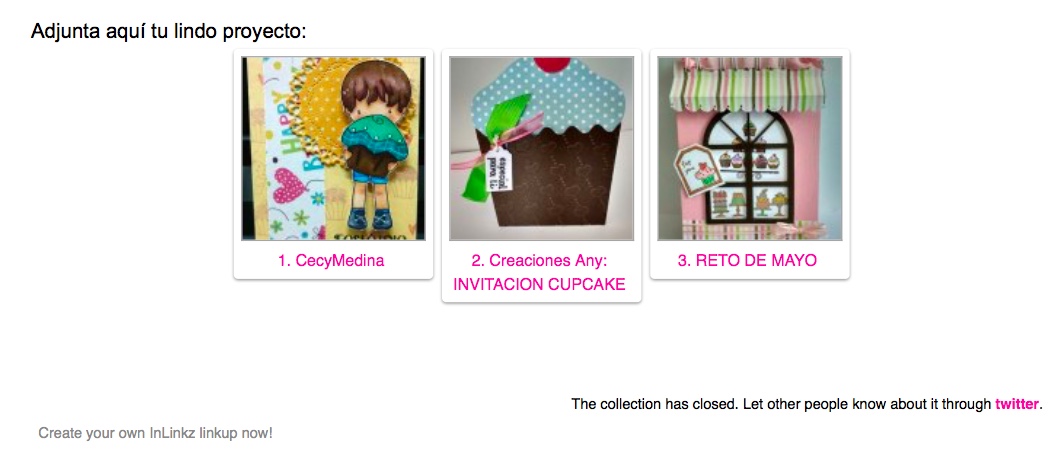Click the pink heart on the patterned paper

(x=289, y=185)
